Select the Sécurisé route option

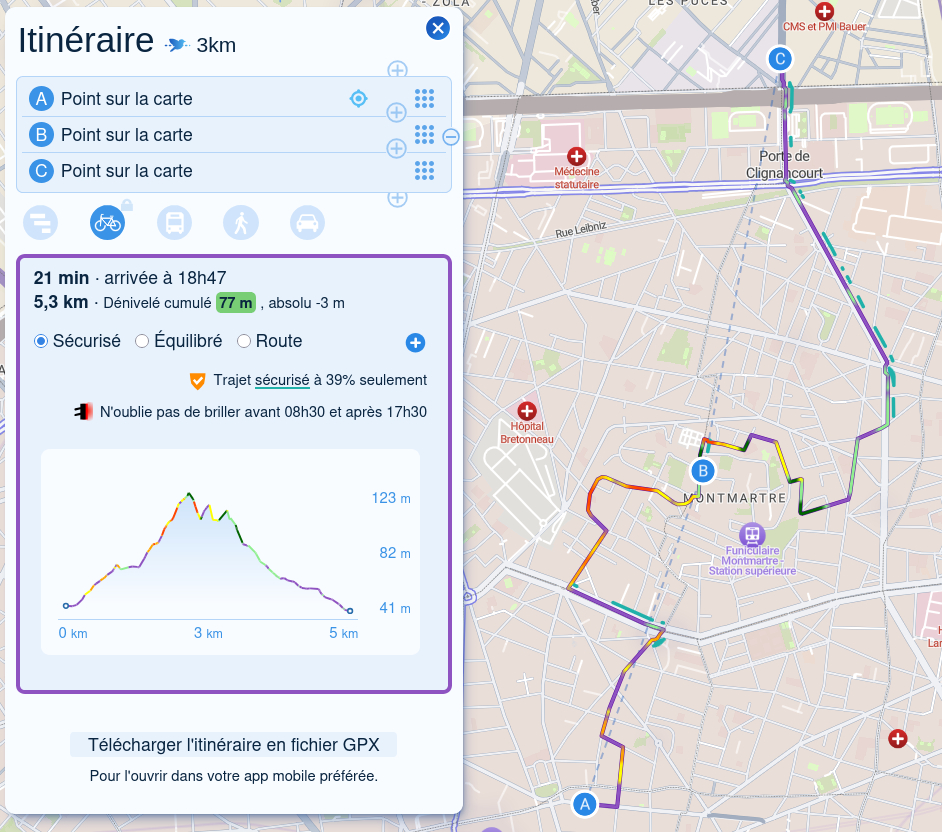point(42,341)
